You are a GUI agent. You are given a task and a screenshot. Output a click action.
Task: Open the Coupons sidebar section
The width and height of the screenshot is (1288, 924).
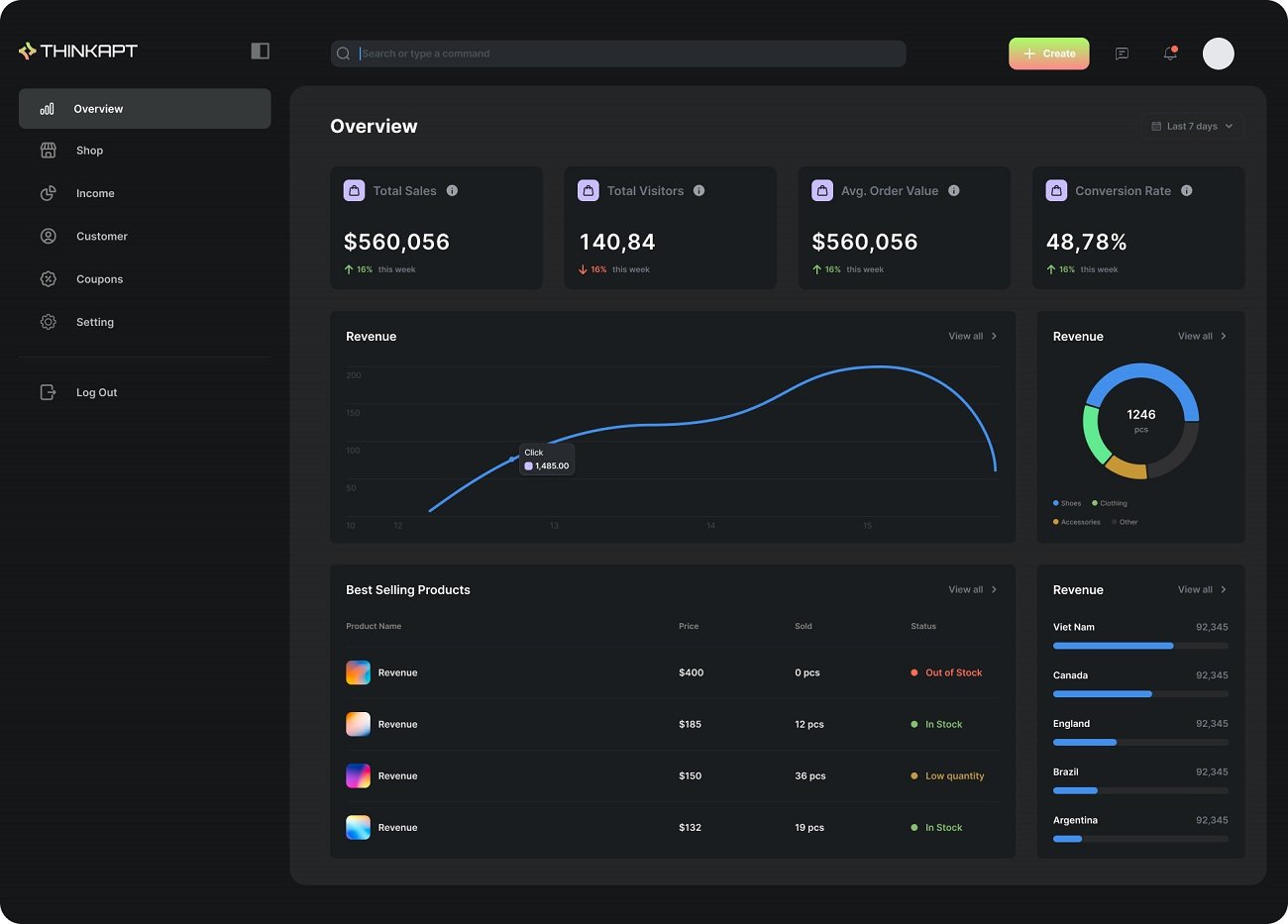99,279
